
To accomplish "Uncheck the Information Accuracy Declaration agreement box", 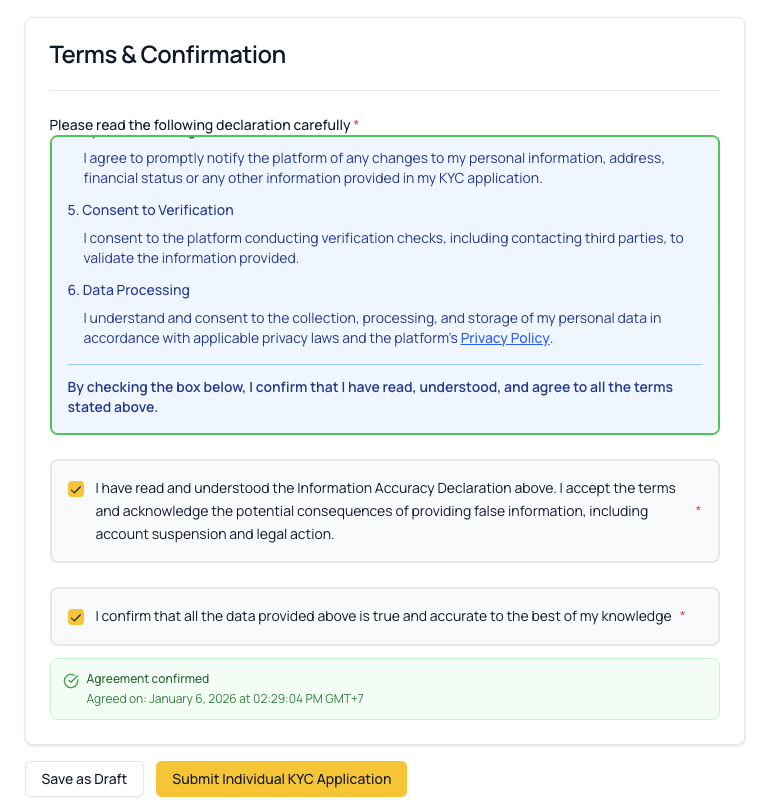I will tap(75, 489).
